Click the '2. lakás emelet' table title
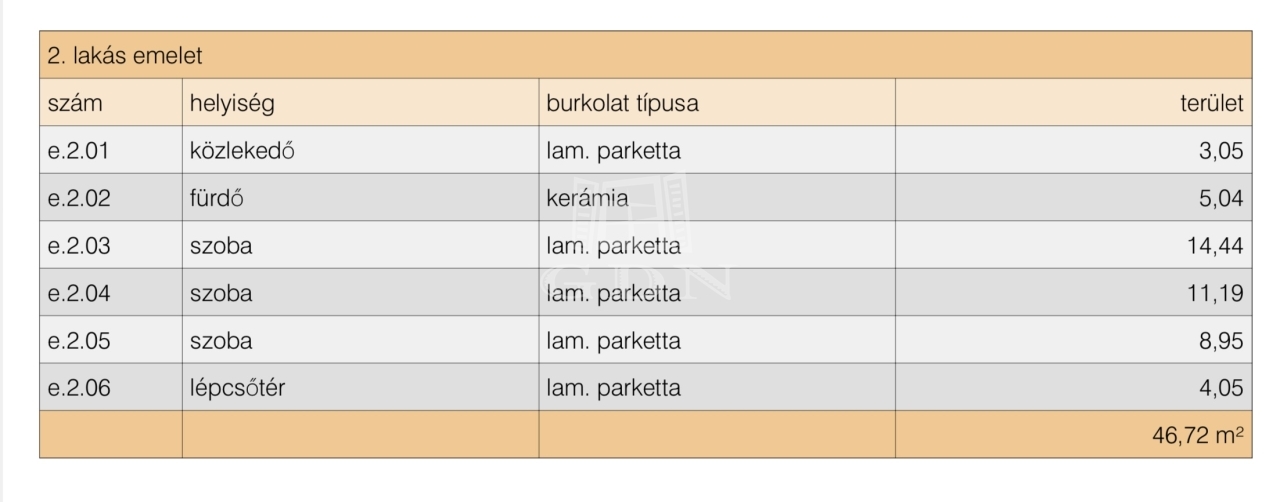 coord(124,56)
